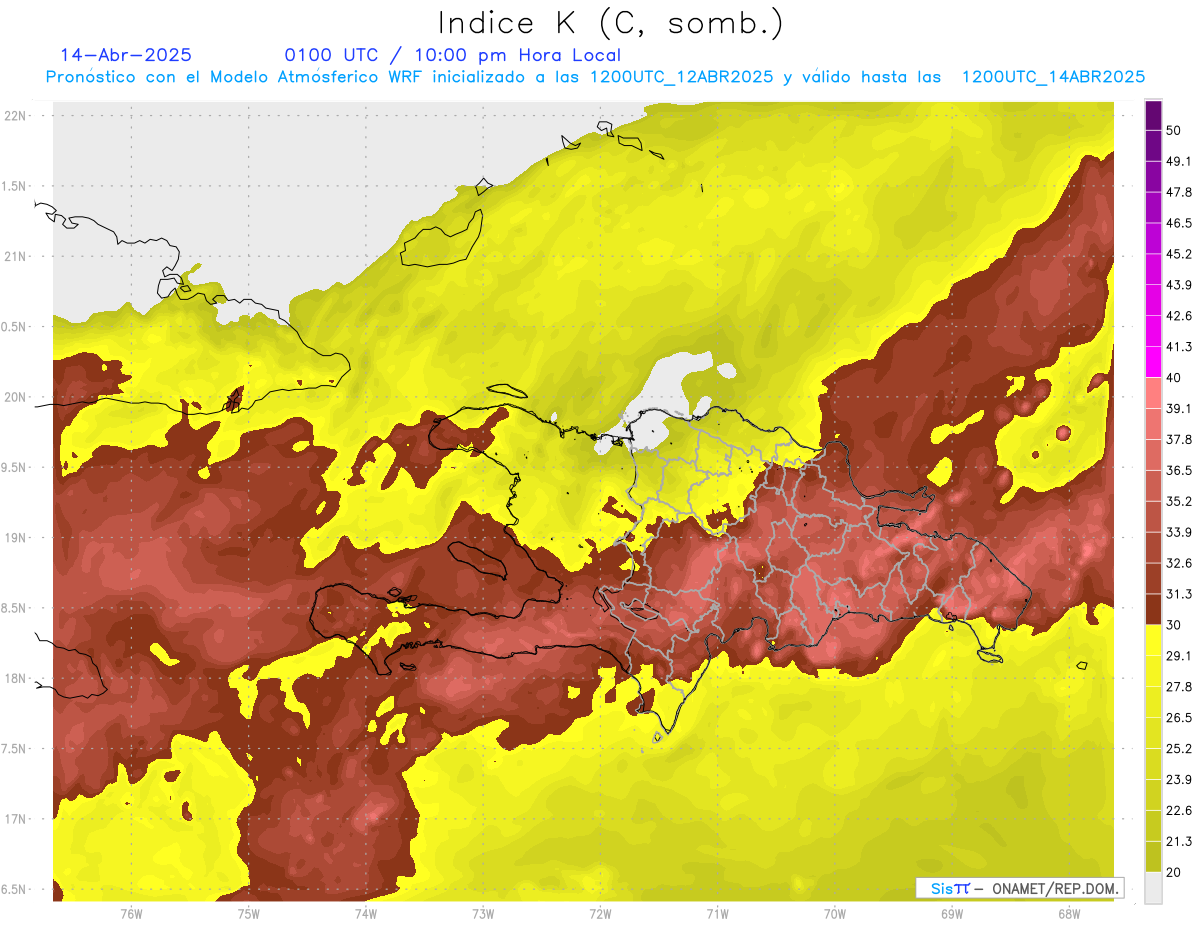Click the legend value '39.1'
Screen dimensions: 1200x927
1178,409
